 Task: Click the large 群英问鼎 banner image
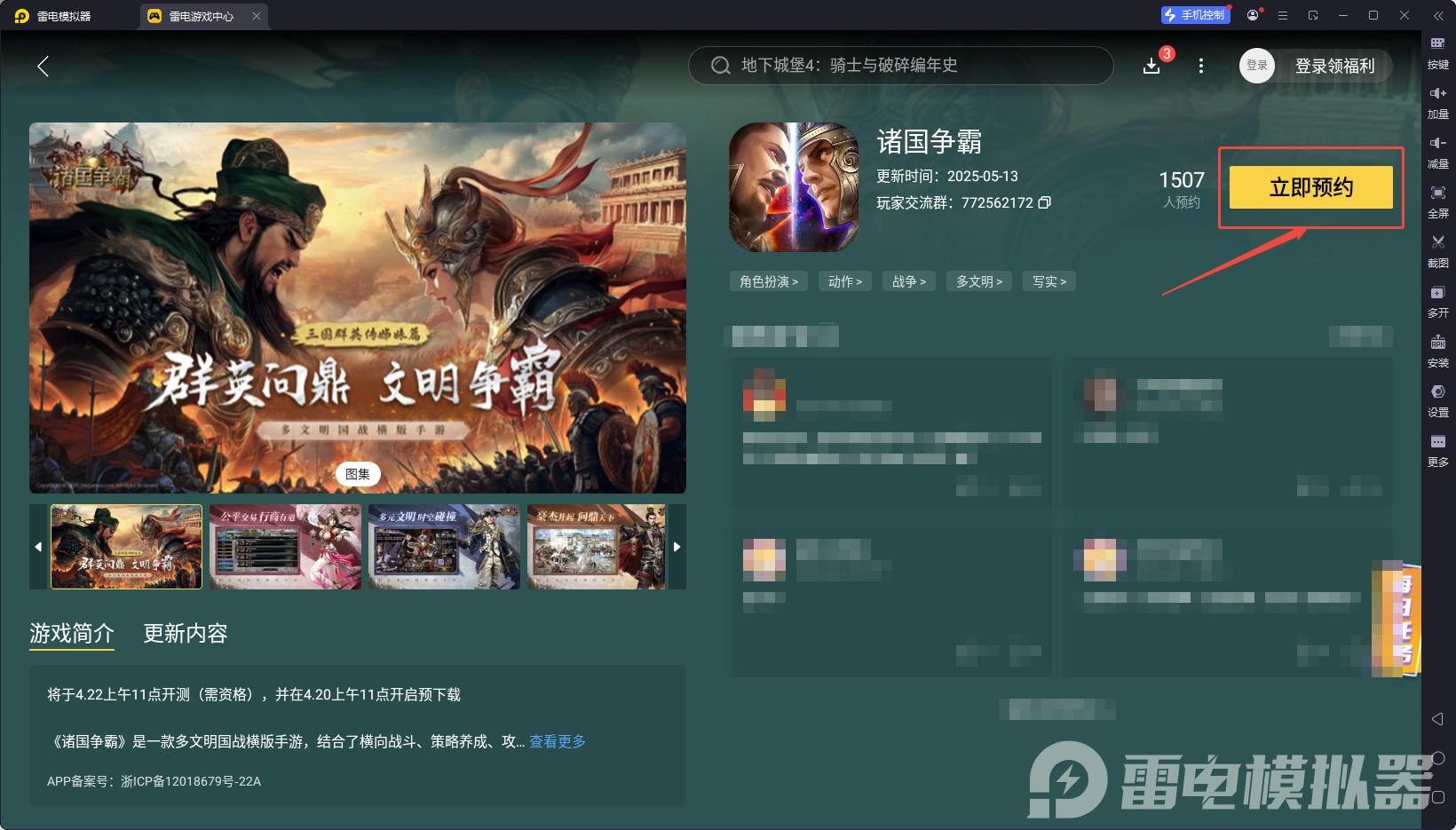pyautogui.click(x=358, y=308)
